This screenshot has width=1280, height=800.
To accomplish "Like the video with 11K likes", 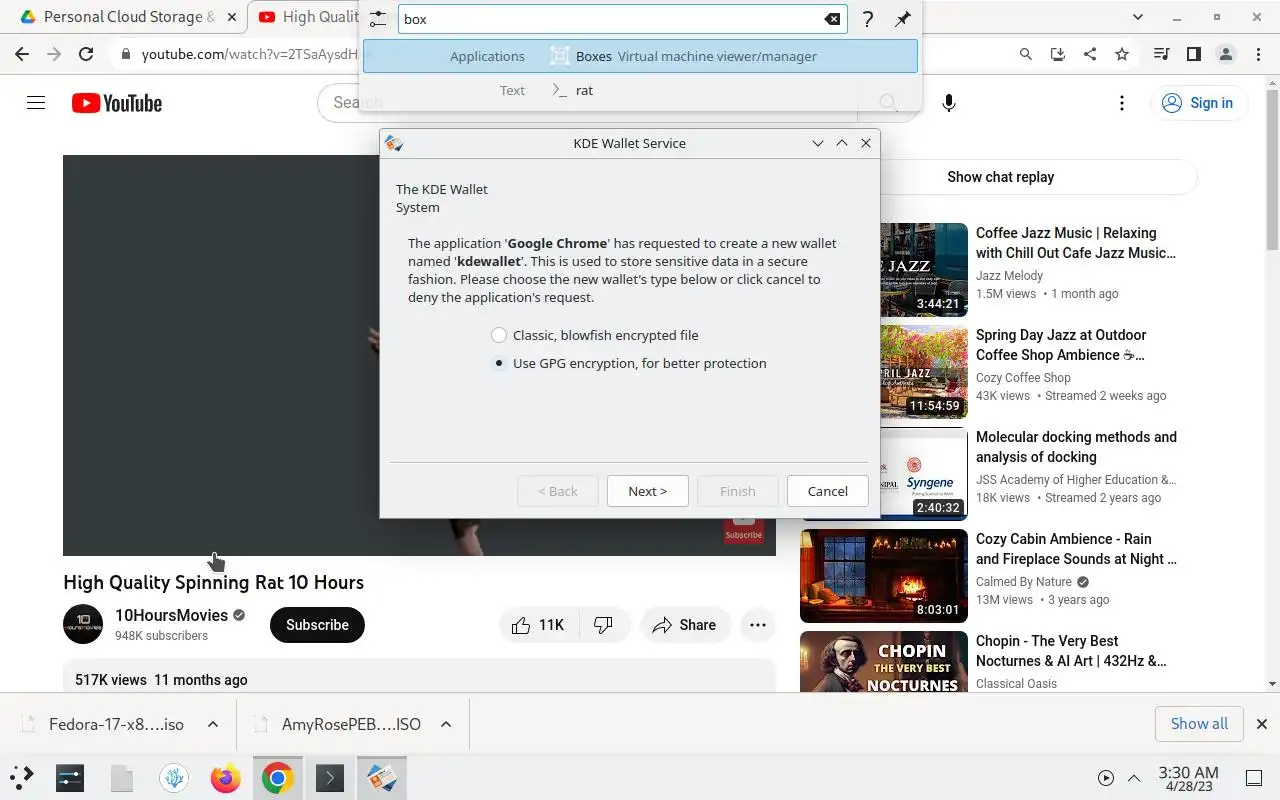I will point(538,625).
